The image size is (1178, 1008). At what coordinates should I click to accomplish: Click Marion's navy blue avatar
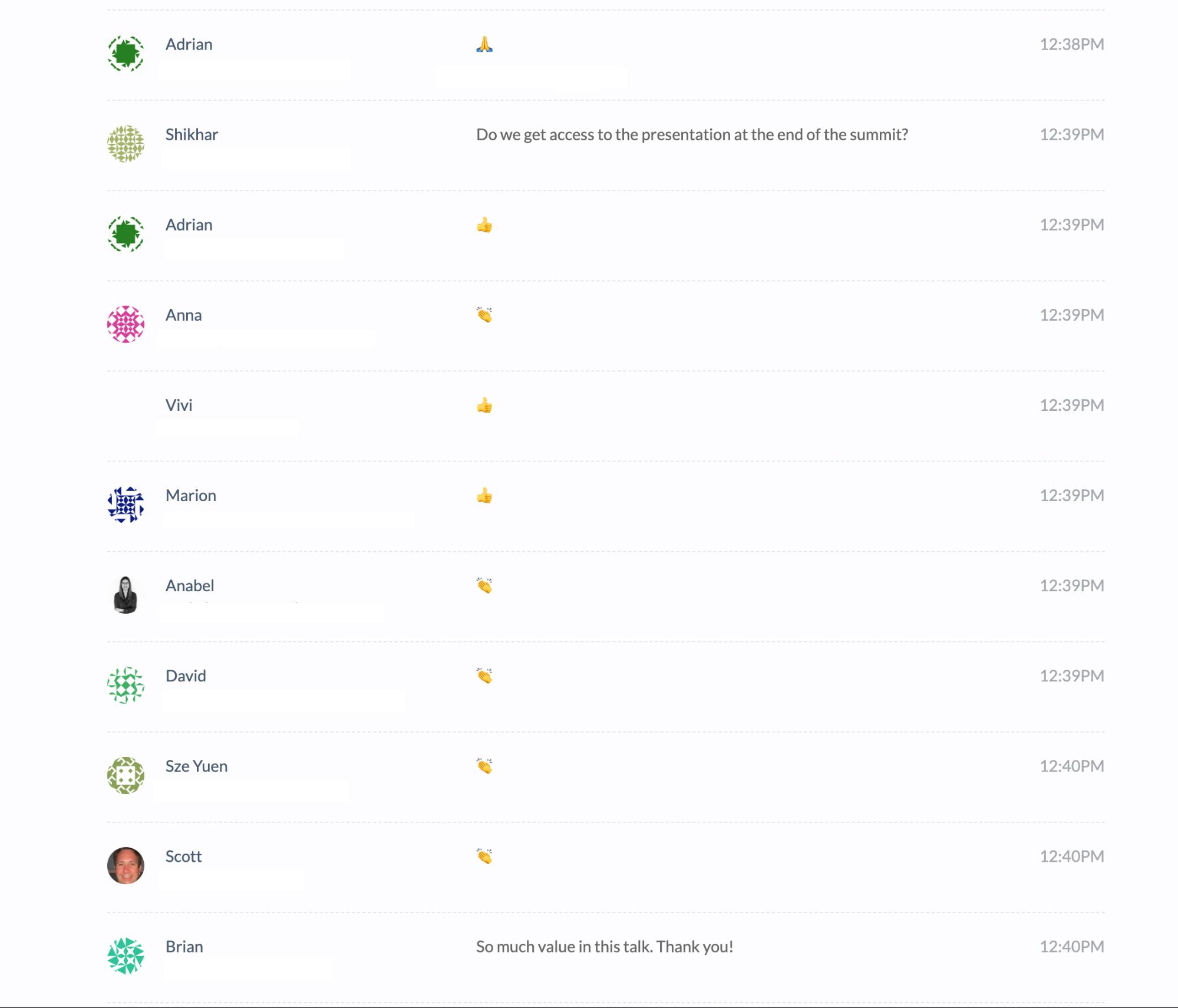point(126,505)
